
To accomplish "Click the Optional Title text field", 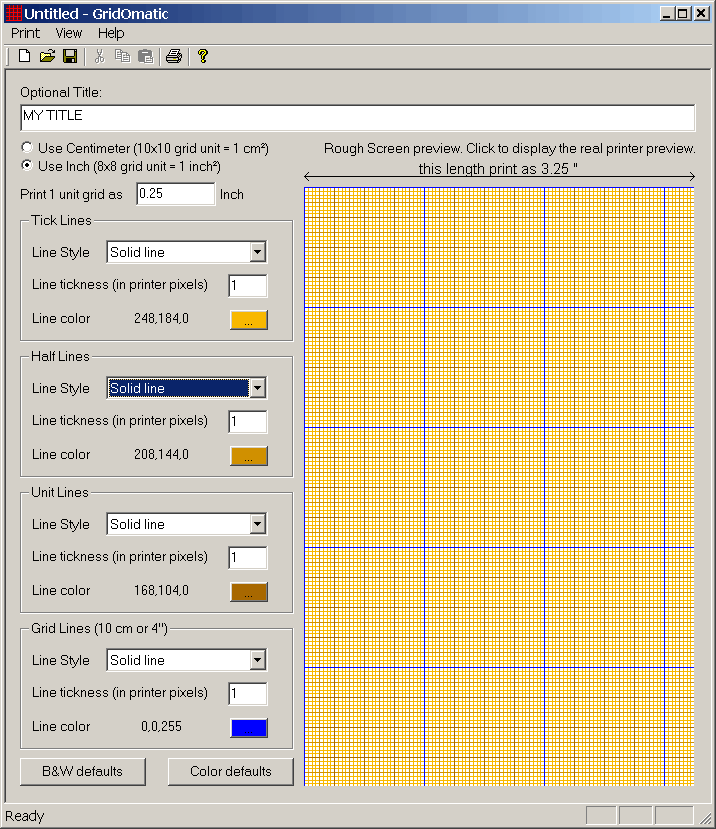I will [357, 117].
